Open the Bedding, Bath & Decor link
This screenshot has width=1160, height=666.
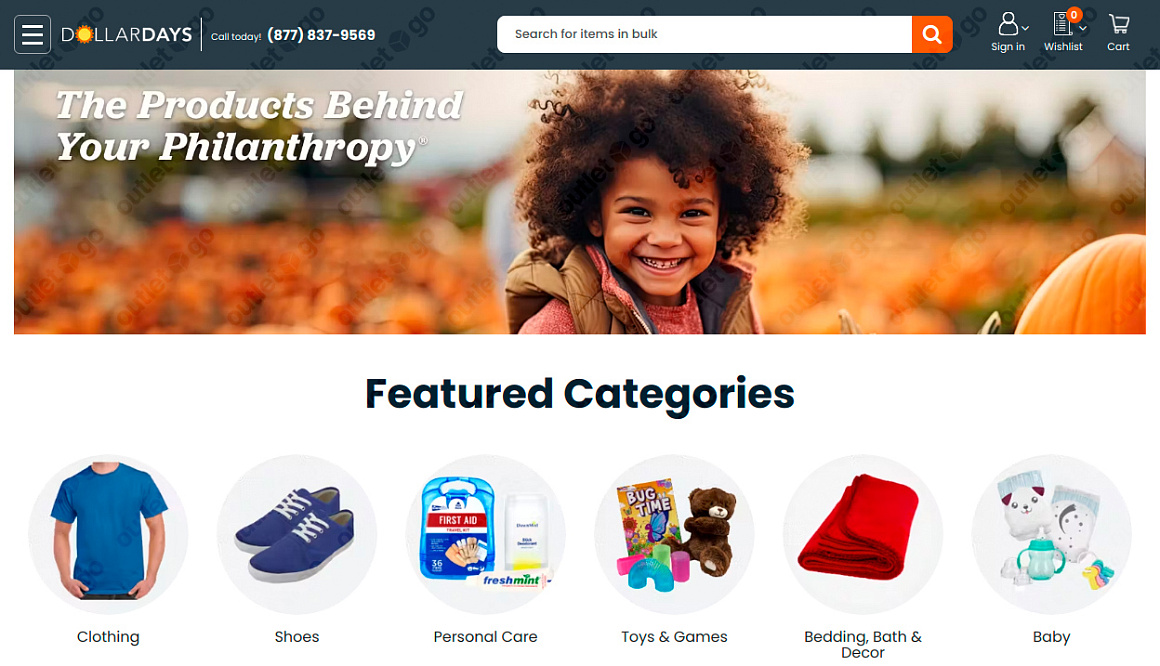(x=863, y=645)
